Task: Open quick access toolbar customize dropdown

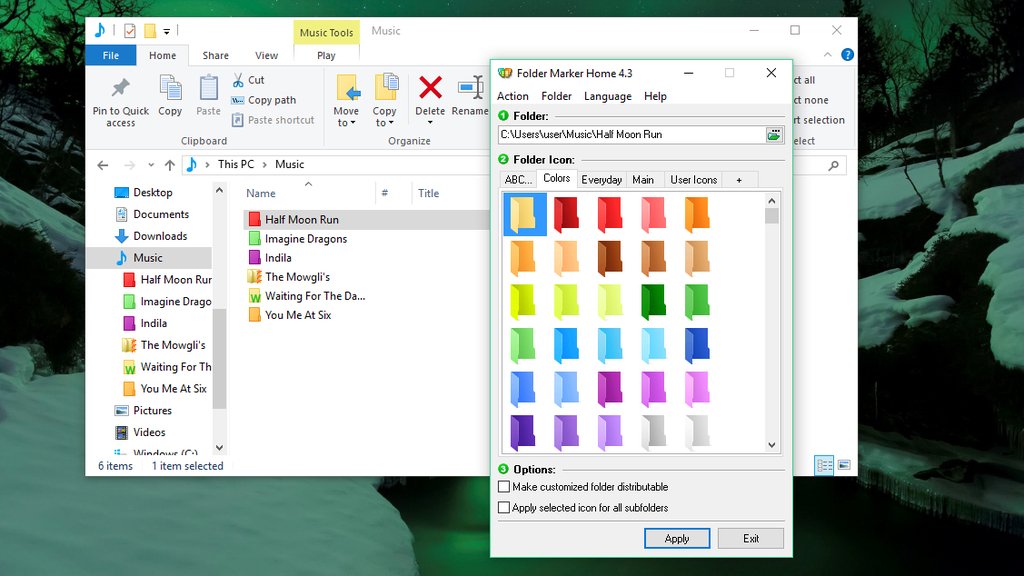Action: point(167,31)
